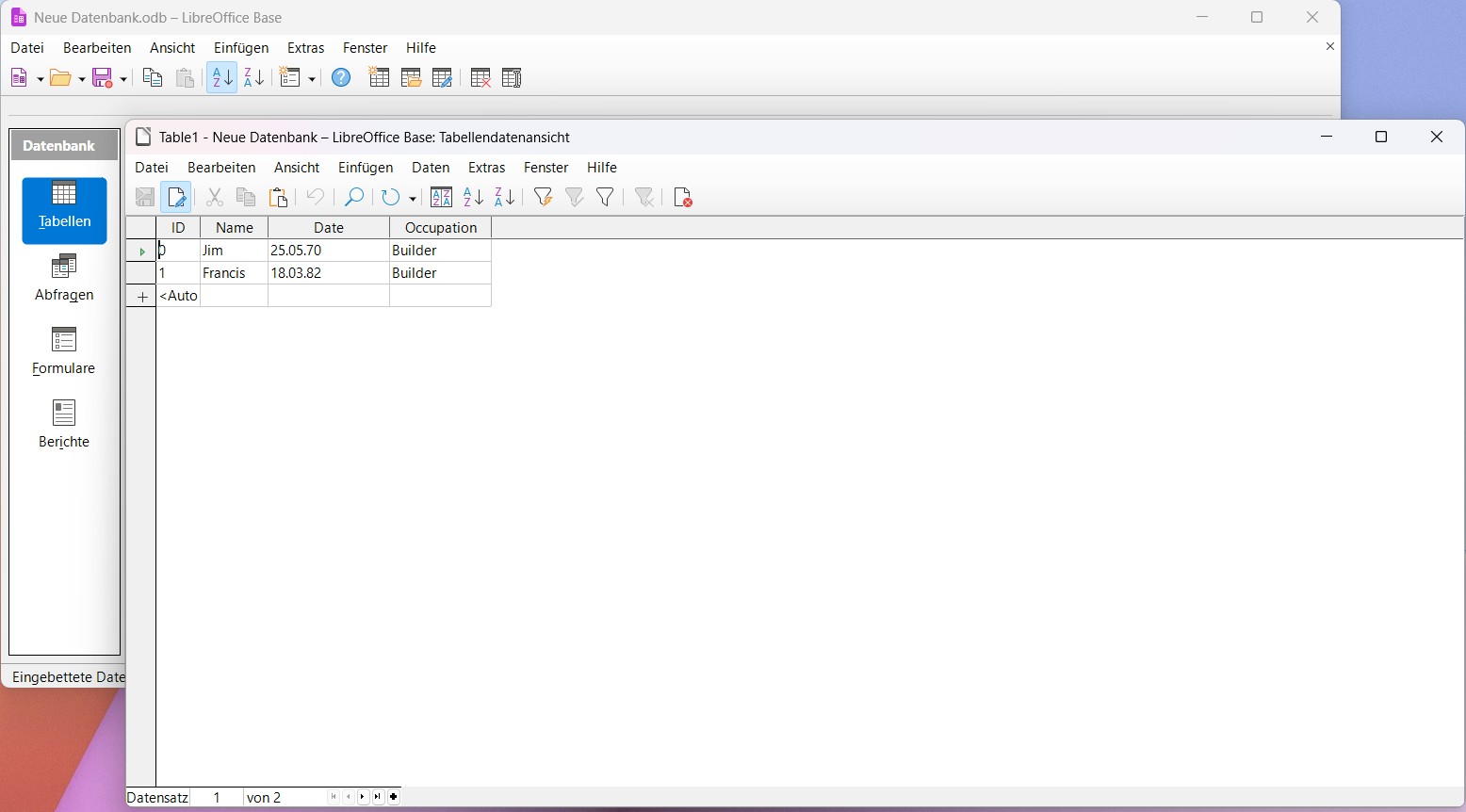Click the find record magnifier icon
Image resolution: width=1466 pixels, height=812 pixels.
[354, 197]
